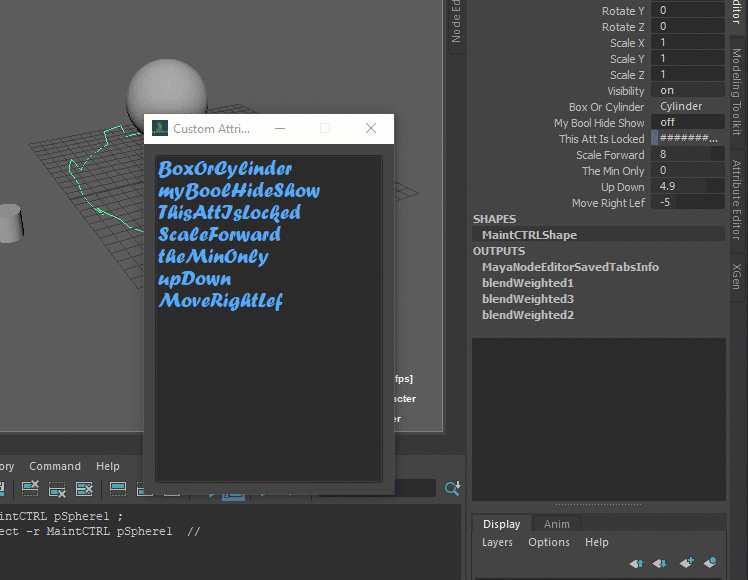
Task: Select the My Bool Hide Show label
Action: point(599,123)
